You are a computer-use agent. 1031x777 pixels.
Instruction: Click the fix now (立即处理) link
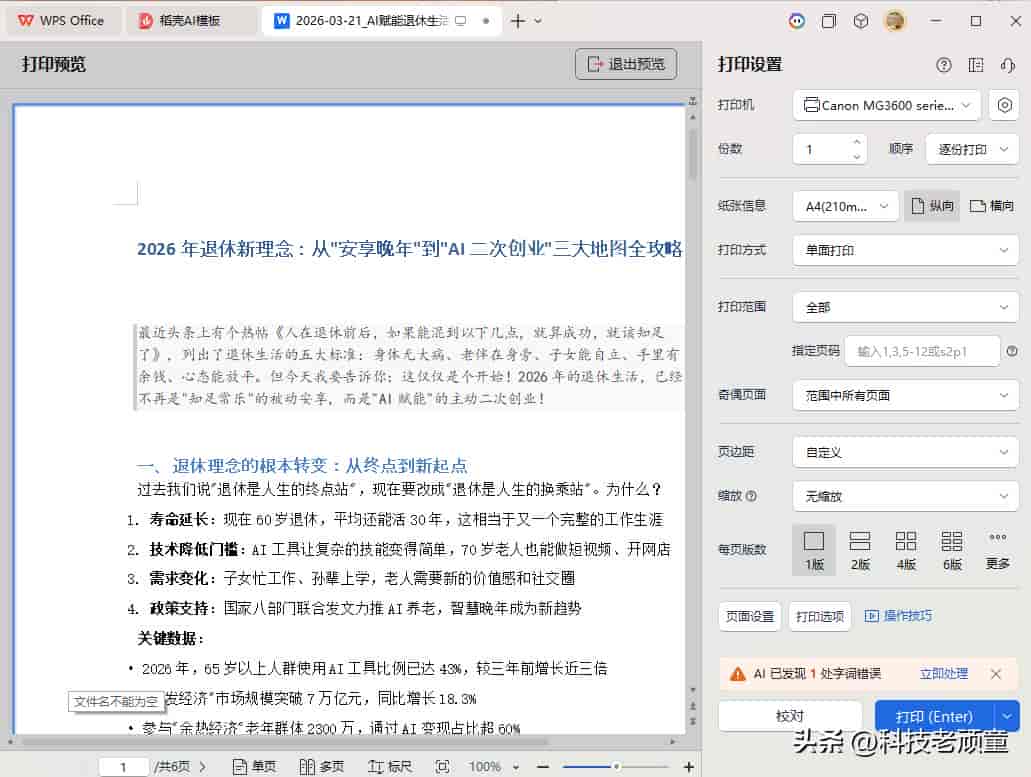click(x=944, y=674)
